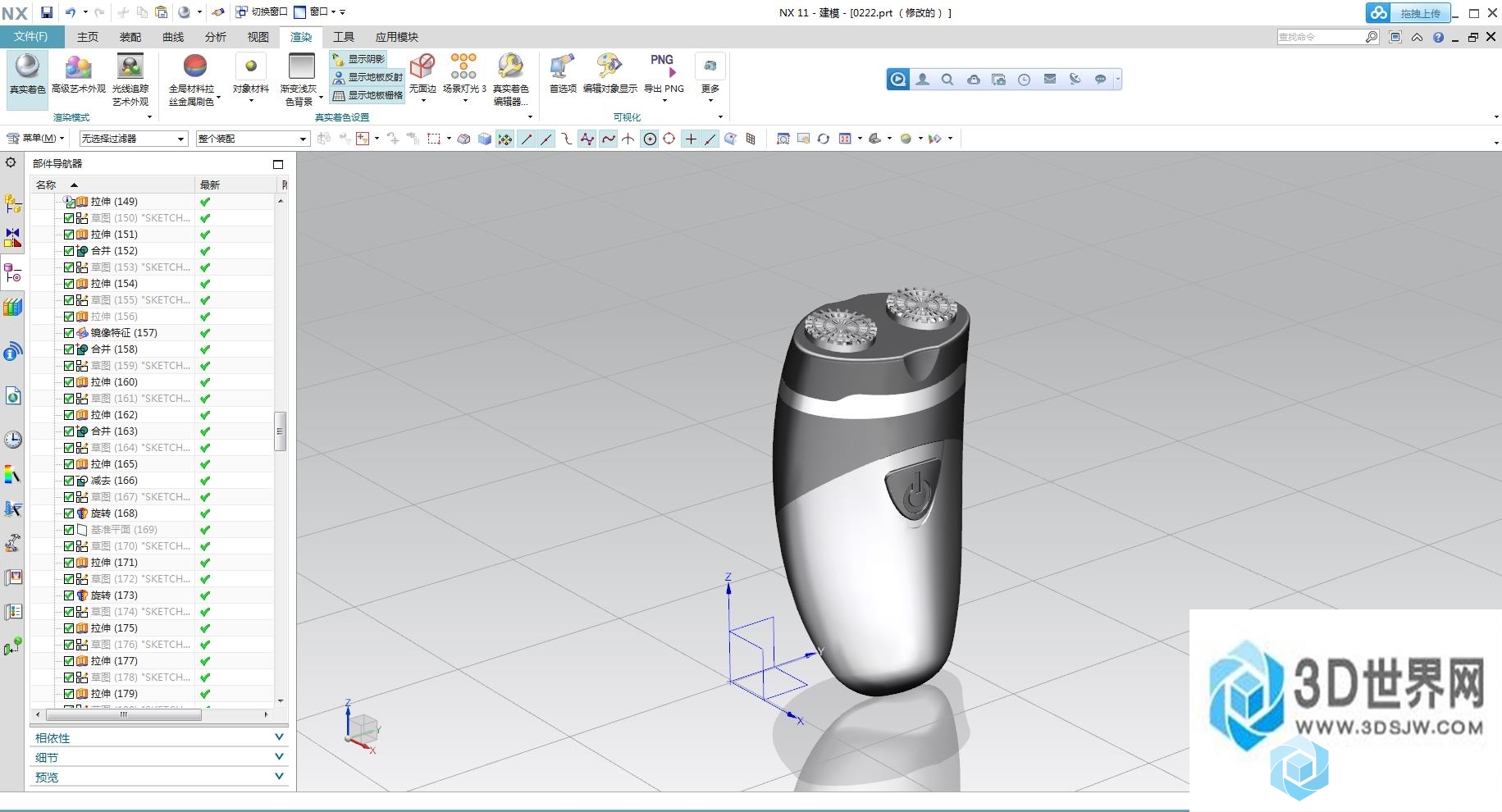
Task: Open 真实着色编辑器 icon
Action: [511, 66]
